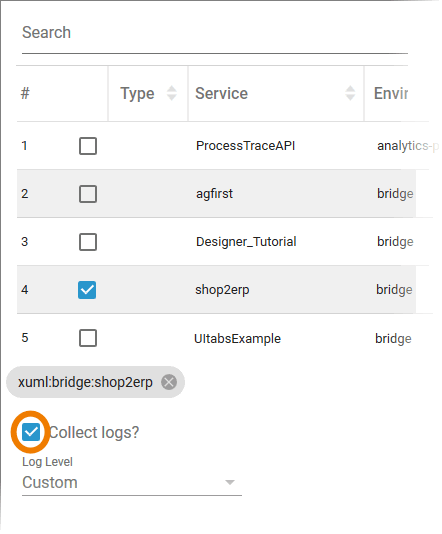The image size is (442, 534).
Task: Click the # column header
Action: tap(25, 93)
